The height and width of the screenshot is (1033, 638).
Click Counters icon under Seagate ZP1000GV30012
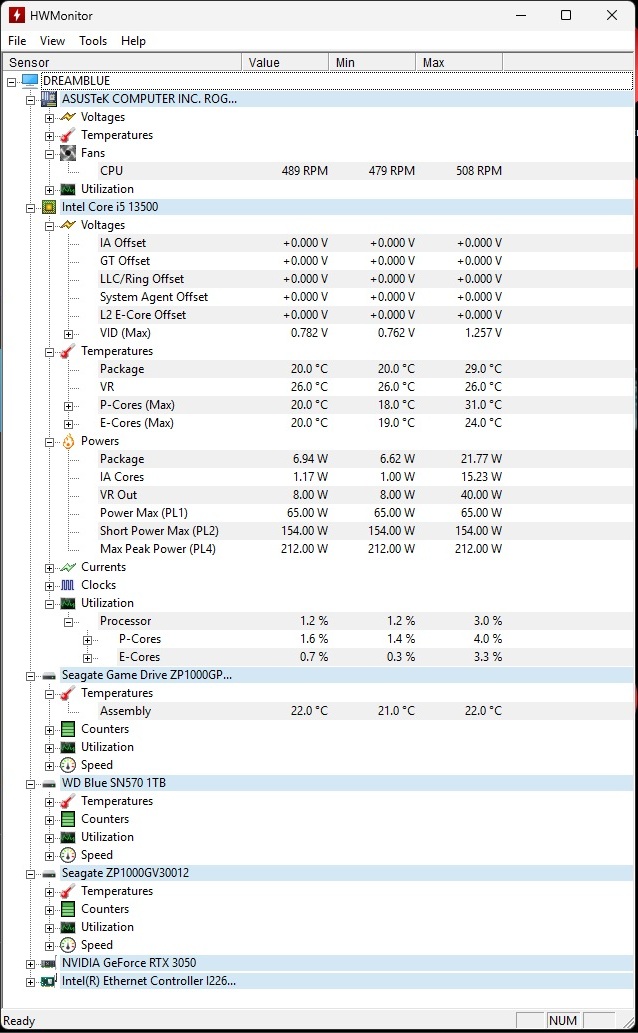pos(68,909)
